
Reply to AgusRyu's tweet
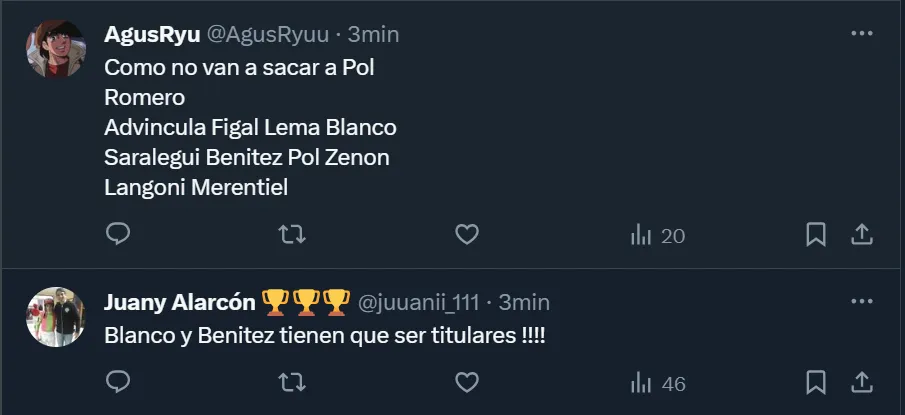[x=118, y=235]
